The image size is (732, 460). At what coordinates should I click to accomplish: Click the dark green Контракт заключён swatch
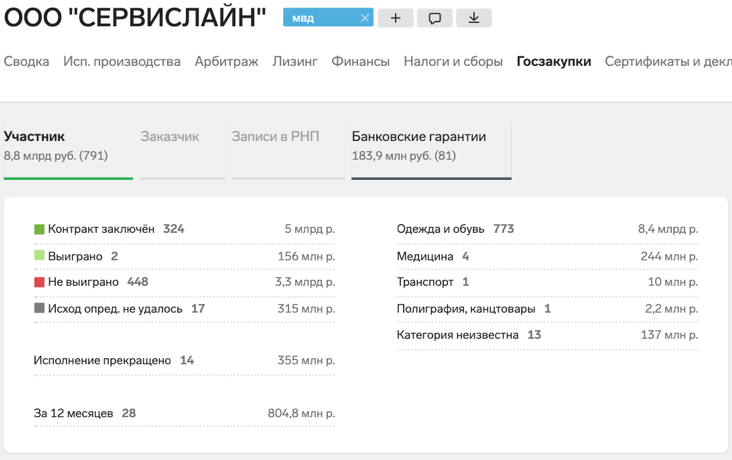(x=39, y=229)
